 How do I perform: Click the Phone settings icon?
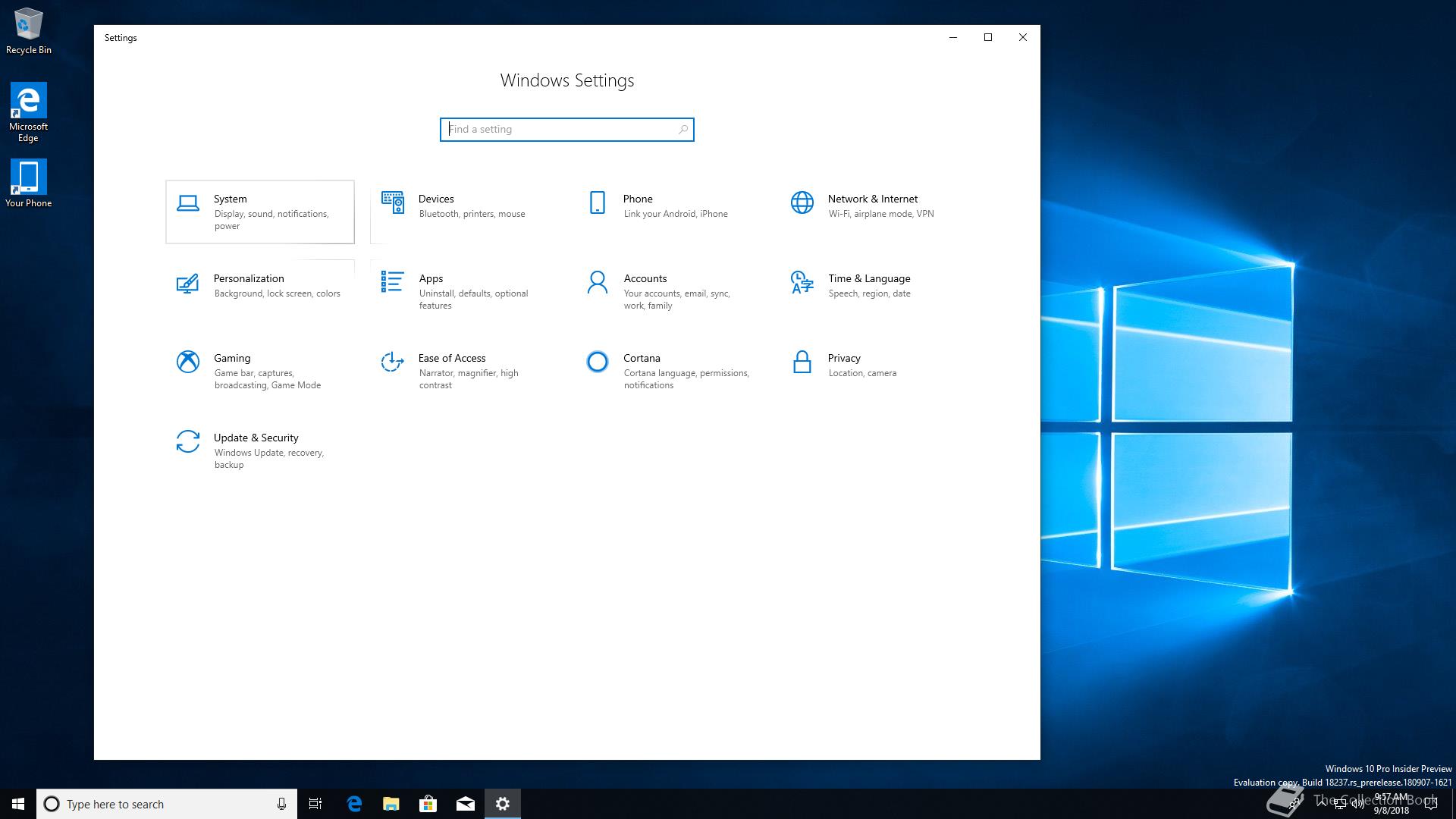pos(598,202)
